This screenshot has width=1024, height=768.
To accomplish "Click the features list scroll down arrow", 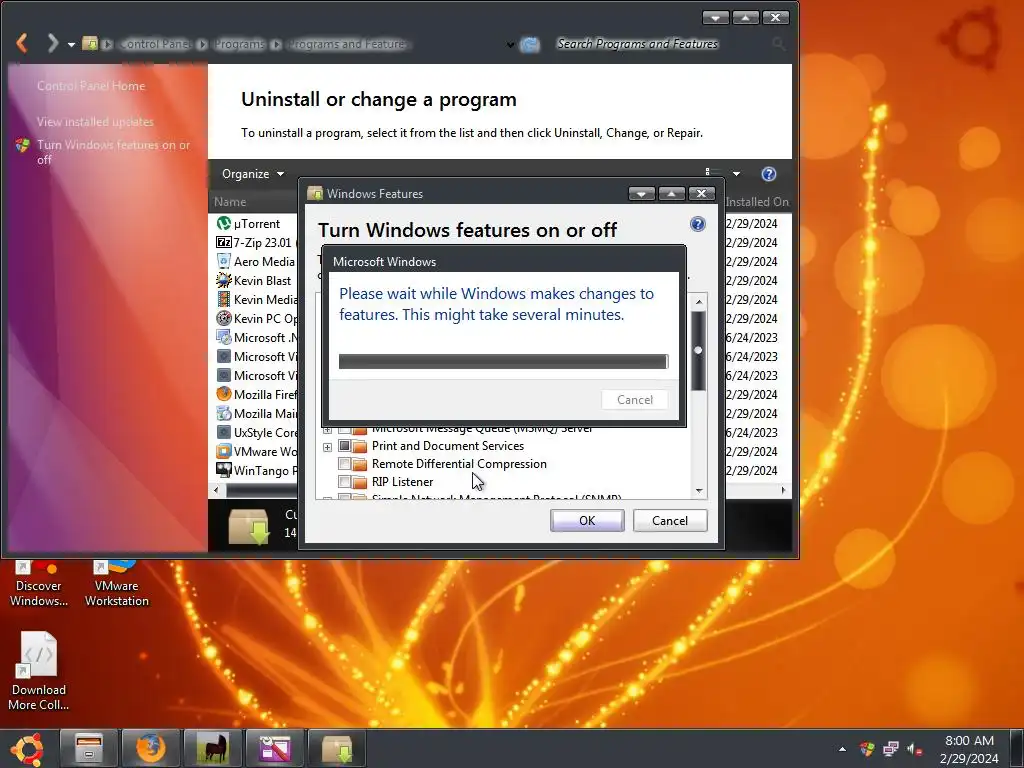I will (x=699, y=490).
